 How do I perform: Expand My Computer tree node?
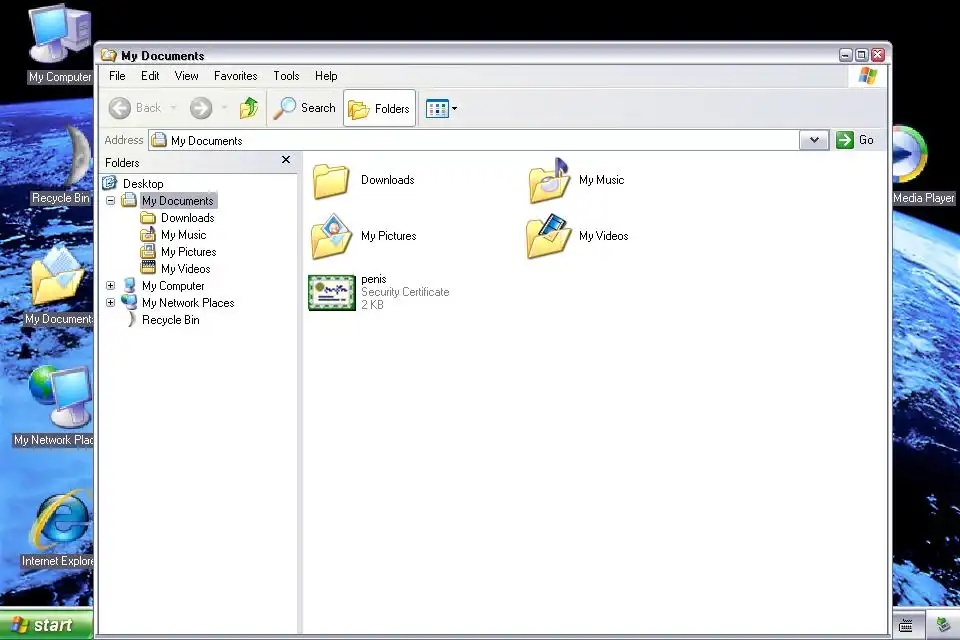pos(110,285)
